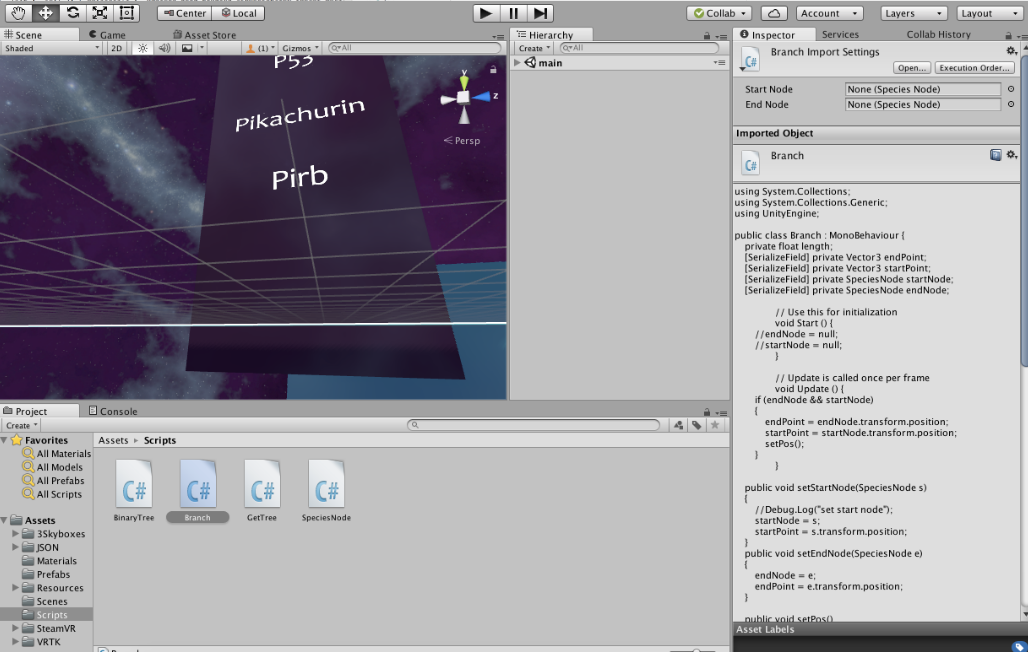Viewport: 1028px width, 652px height.
Task: Select the Hand tool
Action: pyautogui.click(x=18, y=12)
